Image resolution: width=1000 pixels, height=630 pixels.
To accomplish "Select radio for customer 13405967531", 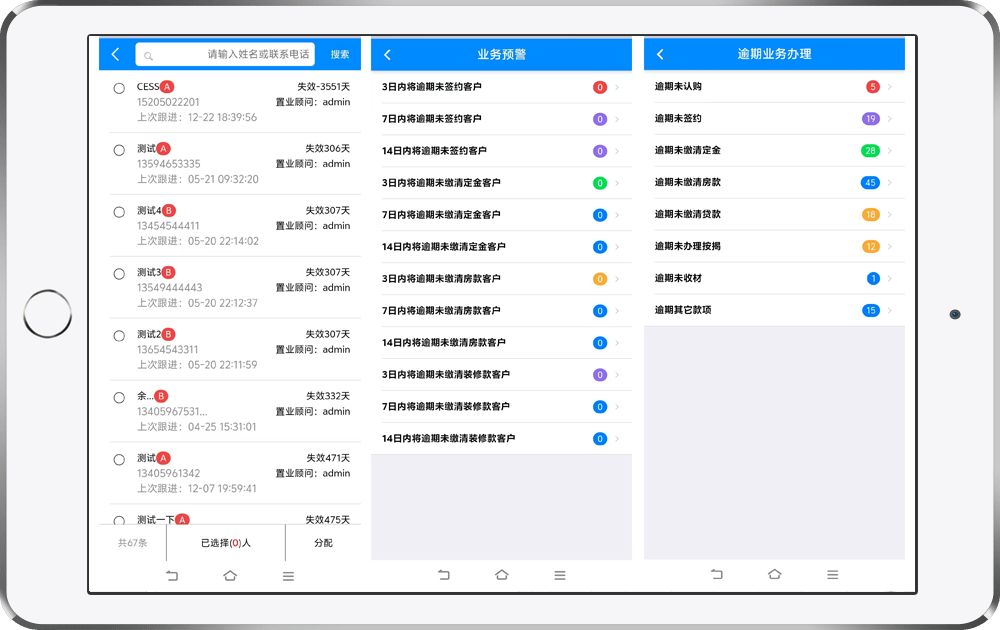I will pyautogui.click(x=119, y=398).
